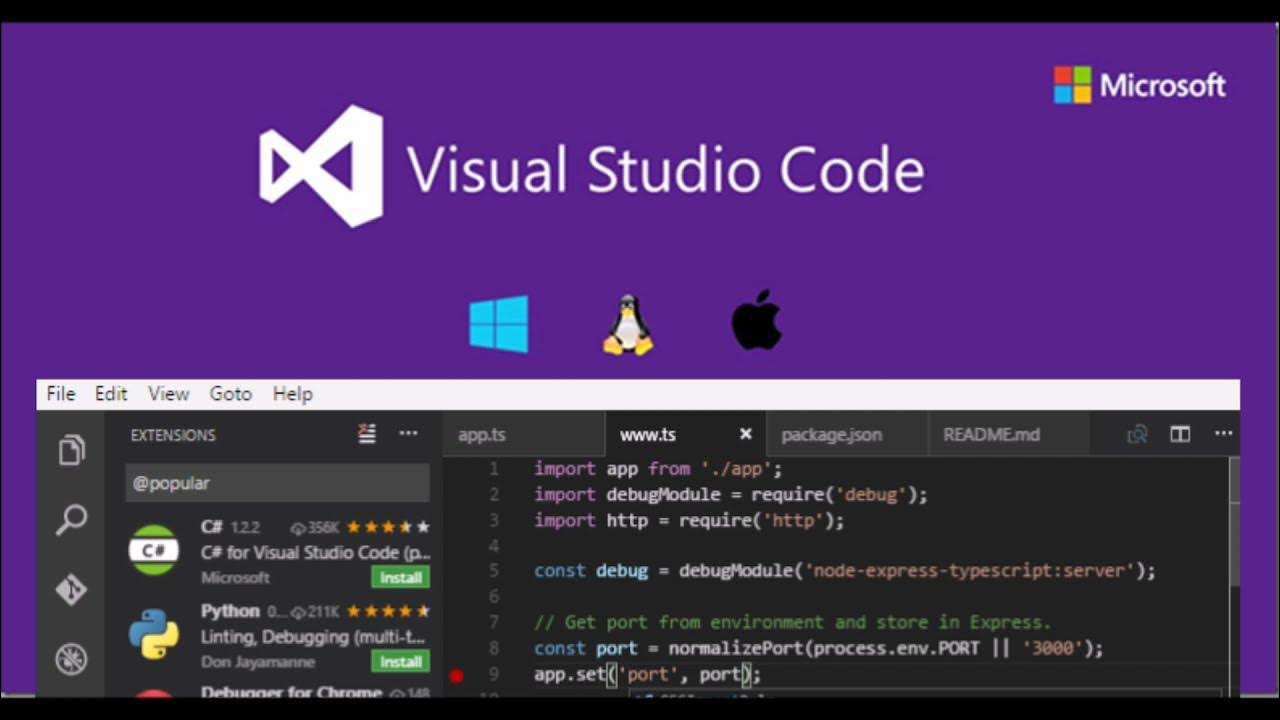The width and height of the screenshot is (1280, 720).
Task: Open the Edit menu
Action: coord(111,394)
